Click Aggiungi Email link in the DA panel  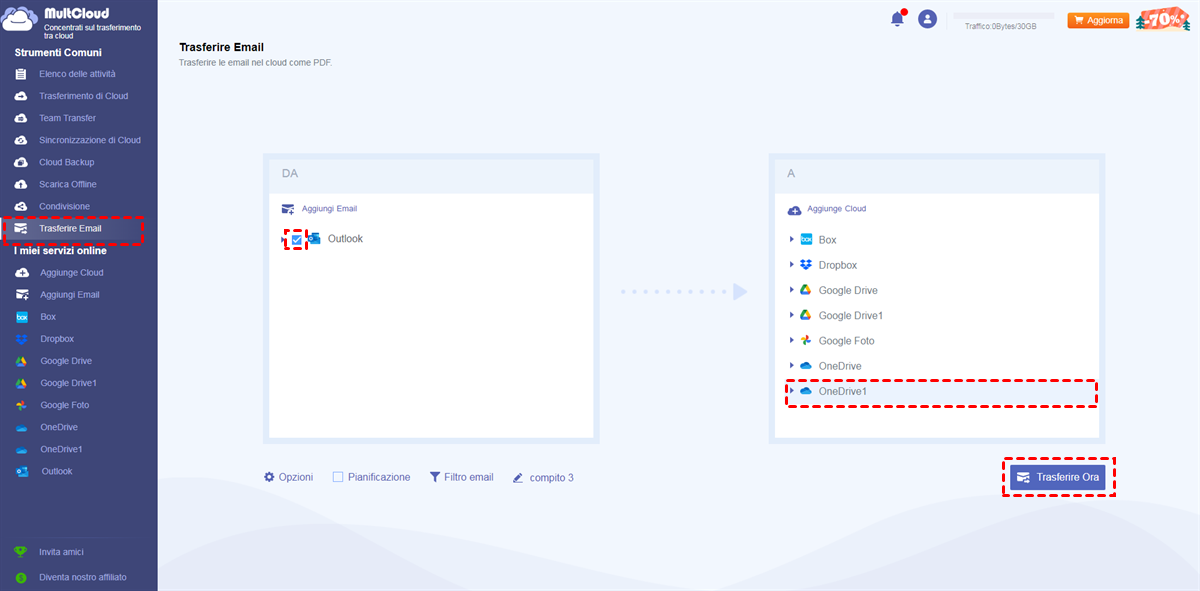[329, 209]
